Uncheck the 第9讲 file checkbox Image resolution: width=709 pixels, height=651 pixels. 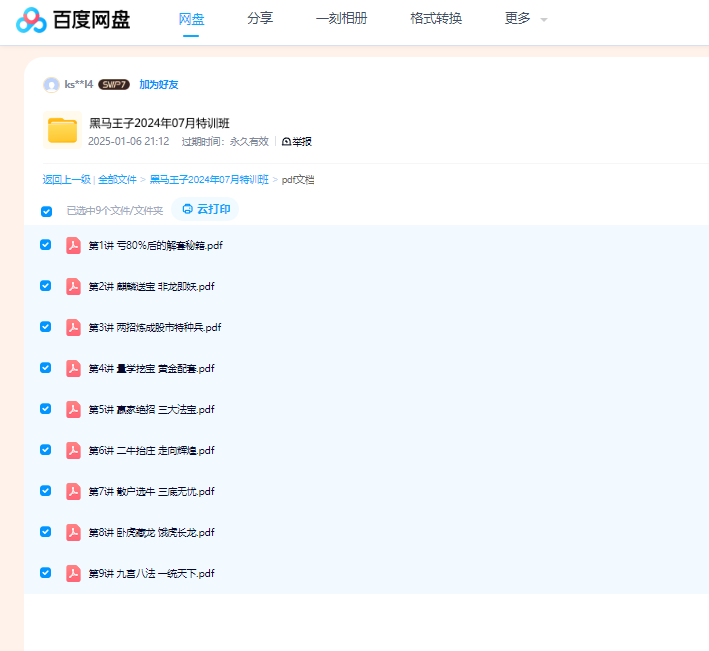click(45, 572)
